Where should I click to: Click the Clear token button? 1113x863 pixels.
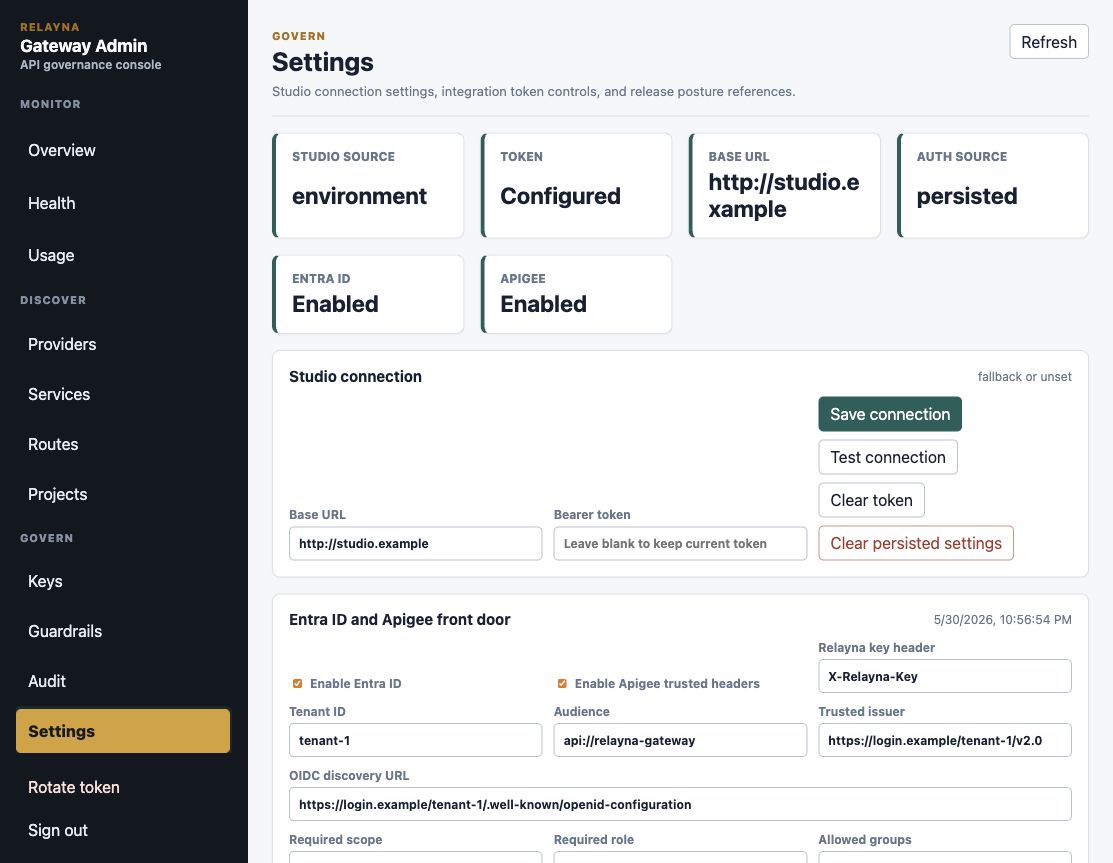pyautogui.click(x=871, y=500)
